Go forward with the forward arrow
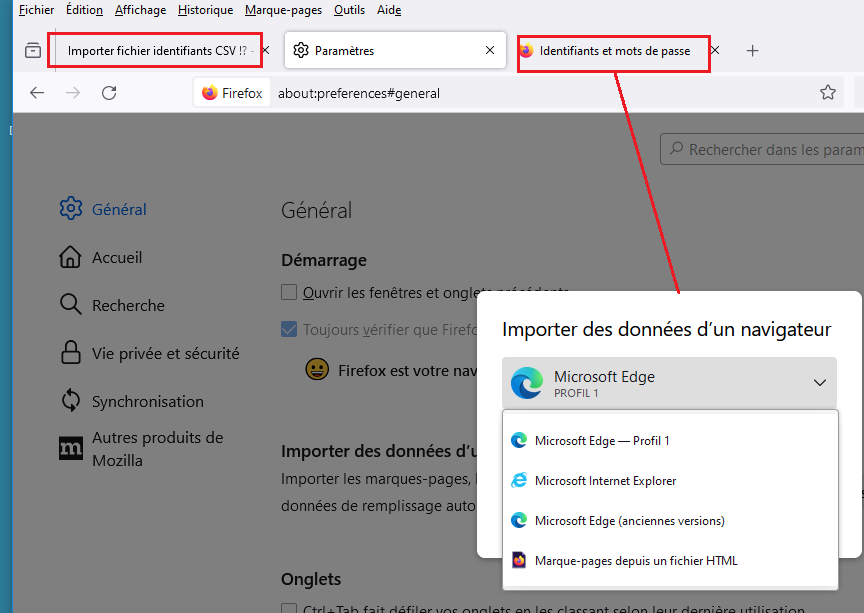This screenshot has width=864, height=613. pos(73,93)
